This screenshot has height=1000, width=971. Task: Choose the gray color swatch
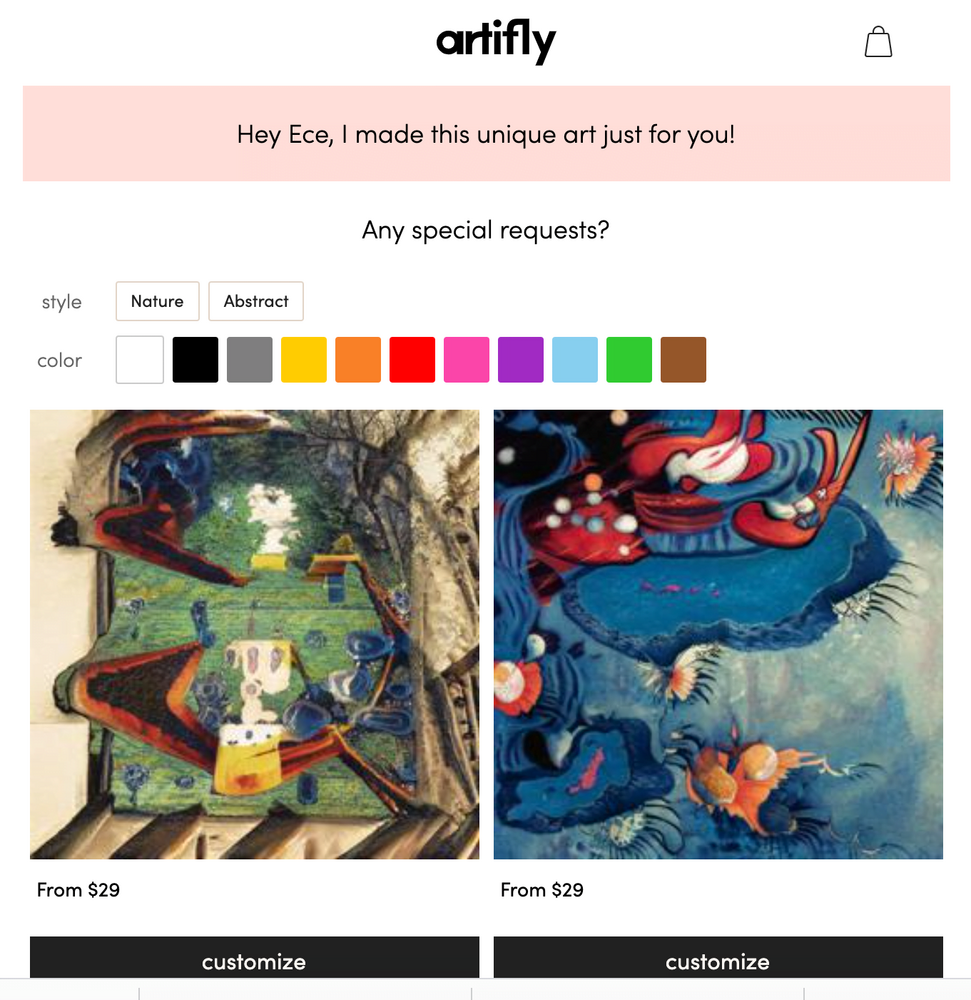[249, 360]
